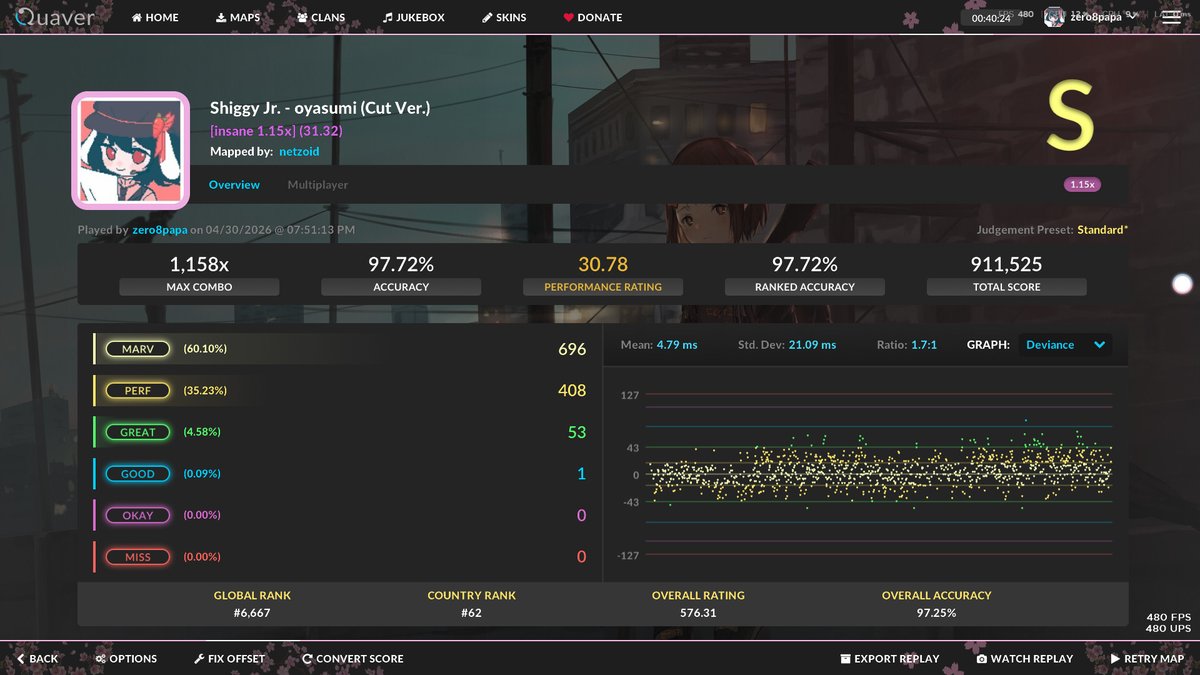Click the MISS judgement badge
The image size is (1200, 675).
coord(138,557)
